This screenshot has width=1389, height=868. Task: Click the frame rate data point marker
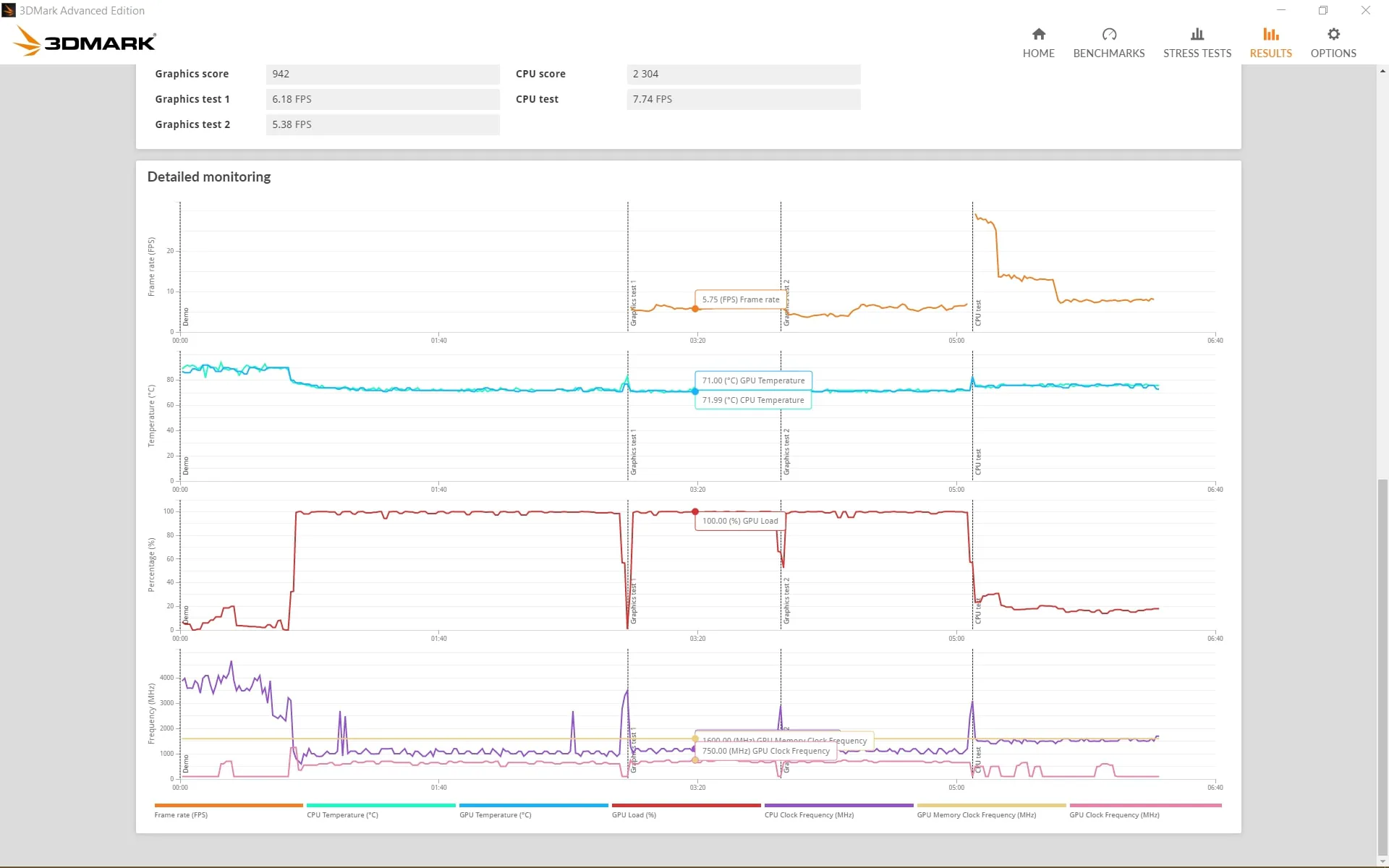pyautogui.click(x=695, y=309)
